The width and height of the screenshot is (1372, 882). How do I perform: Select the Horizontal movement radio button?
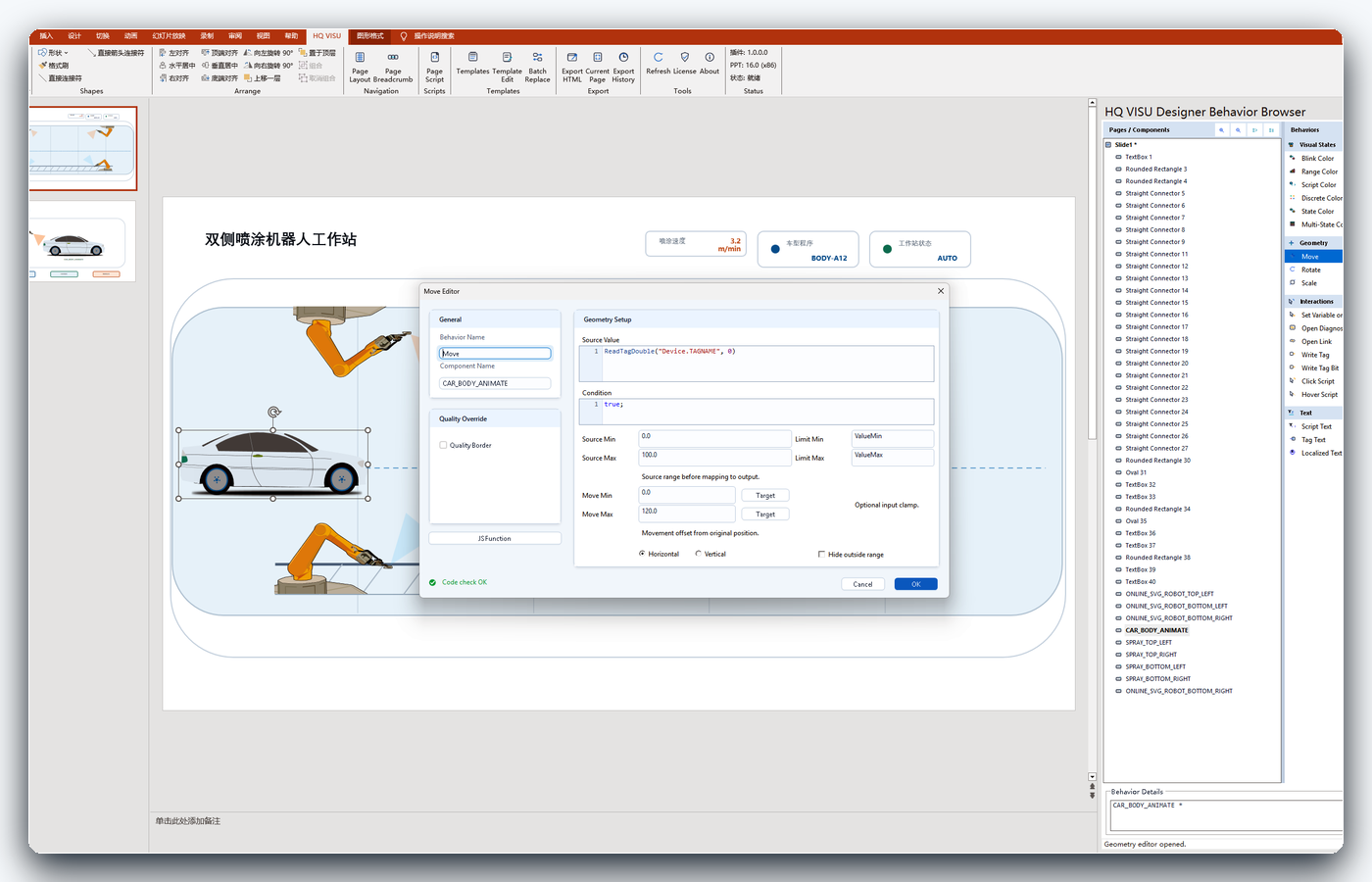click(x=642, y=554)
